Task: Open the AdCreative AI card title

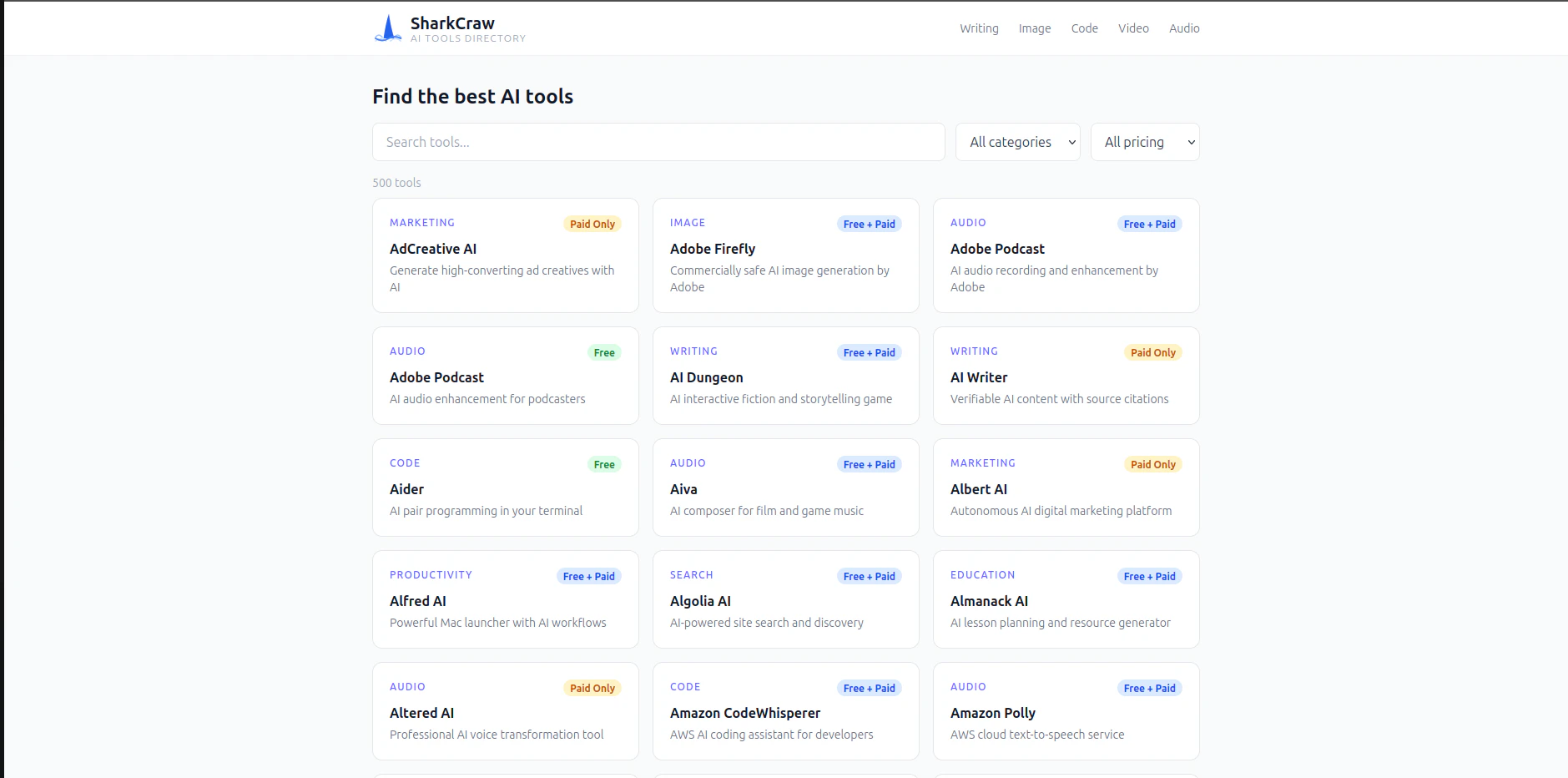Action: (433, 249)
